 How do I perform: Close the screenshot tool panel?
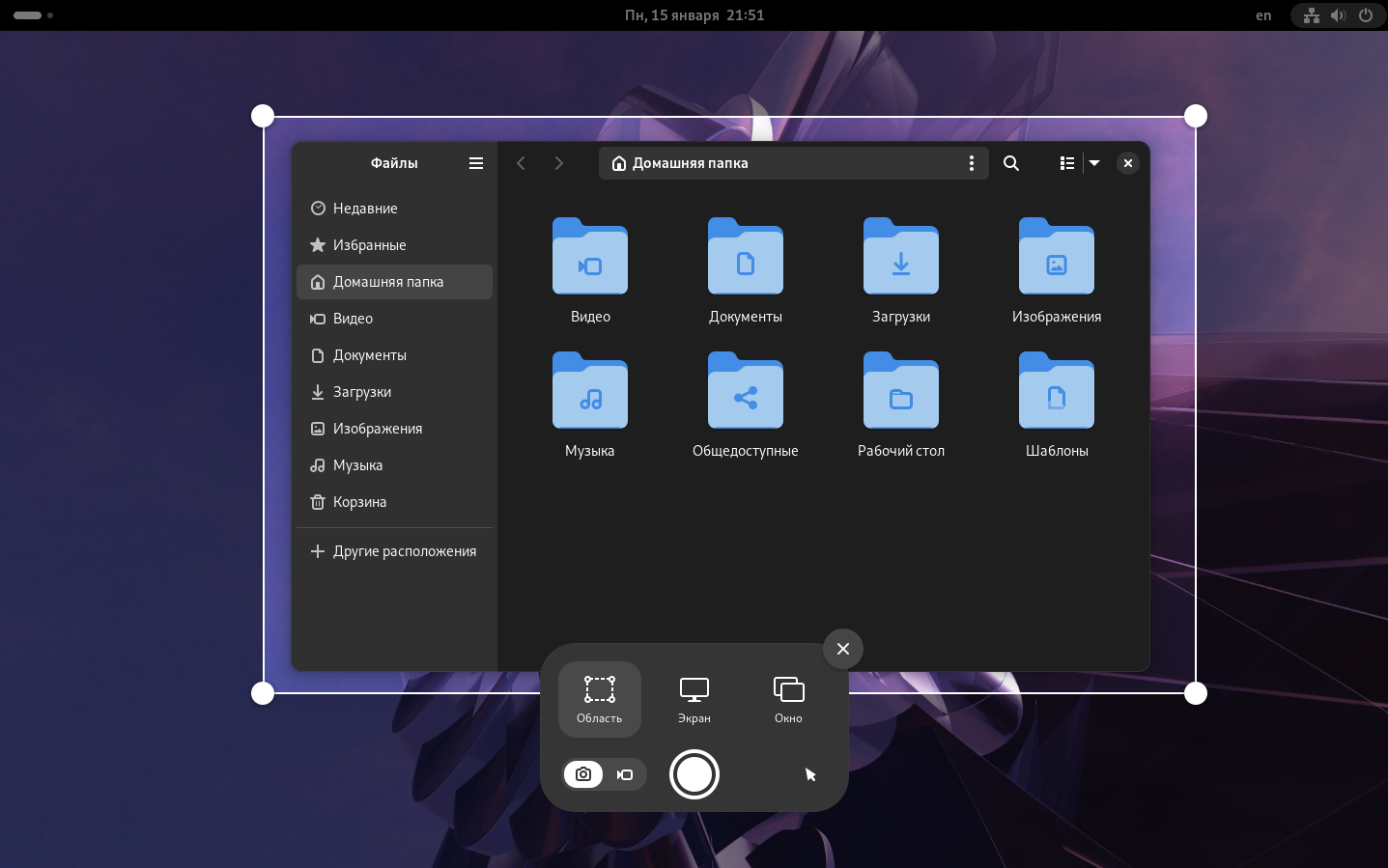click(x=842, y=649)
